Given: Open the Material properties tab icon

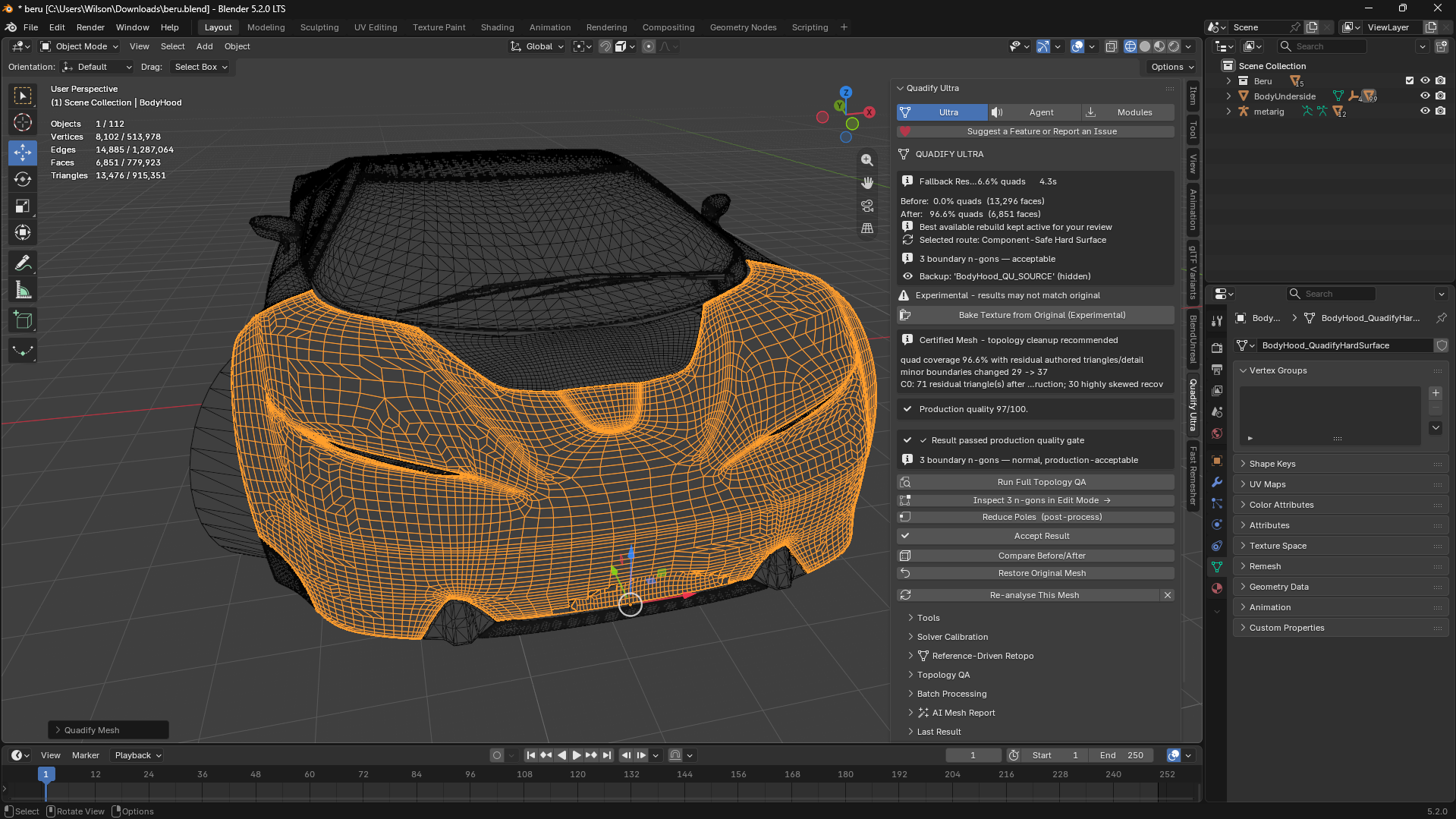Looking at the screenshot, I should coord(1217,588).
